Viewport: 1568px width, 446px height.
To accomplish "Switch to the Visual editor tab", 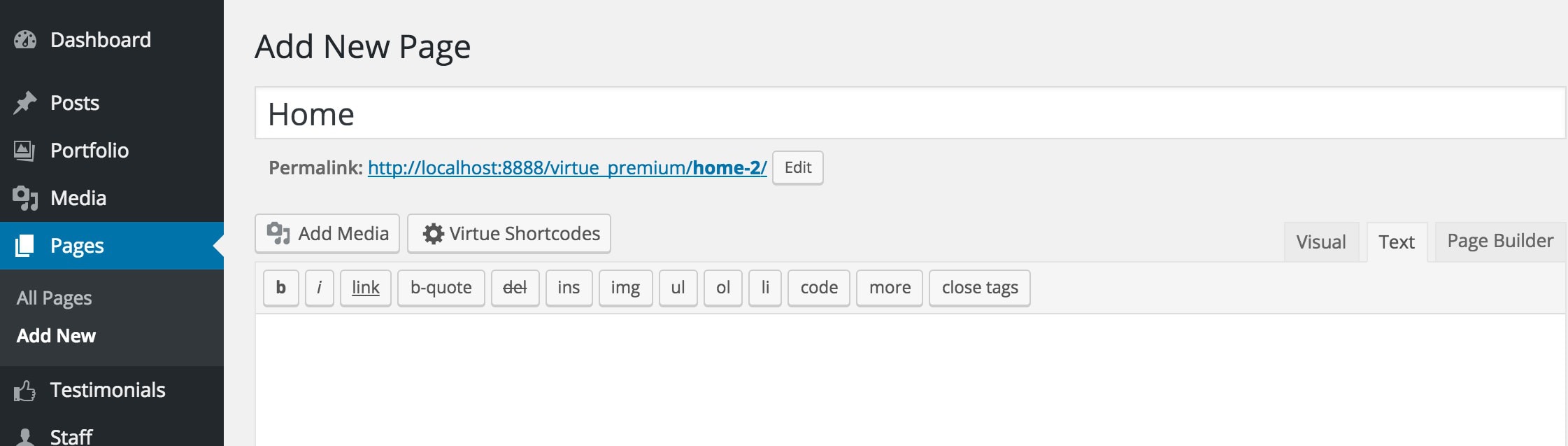I will 1320,242.
